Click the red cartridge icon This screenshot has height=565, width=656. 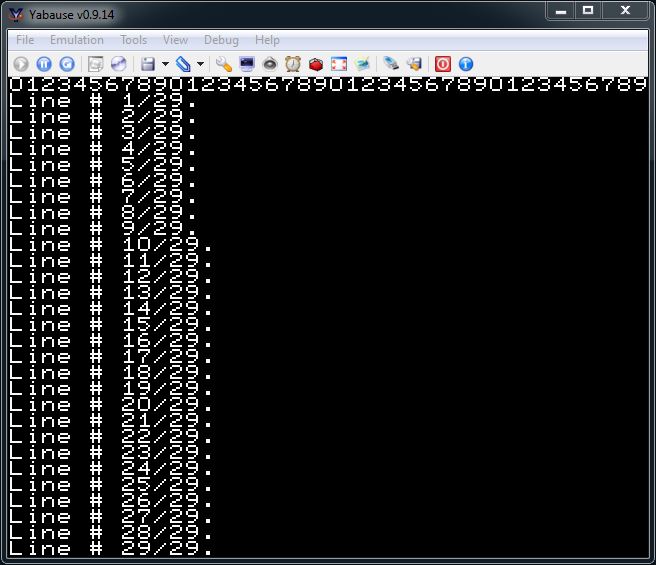point(316,64)
